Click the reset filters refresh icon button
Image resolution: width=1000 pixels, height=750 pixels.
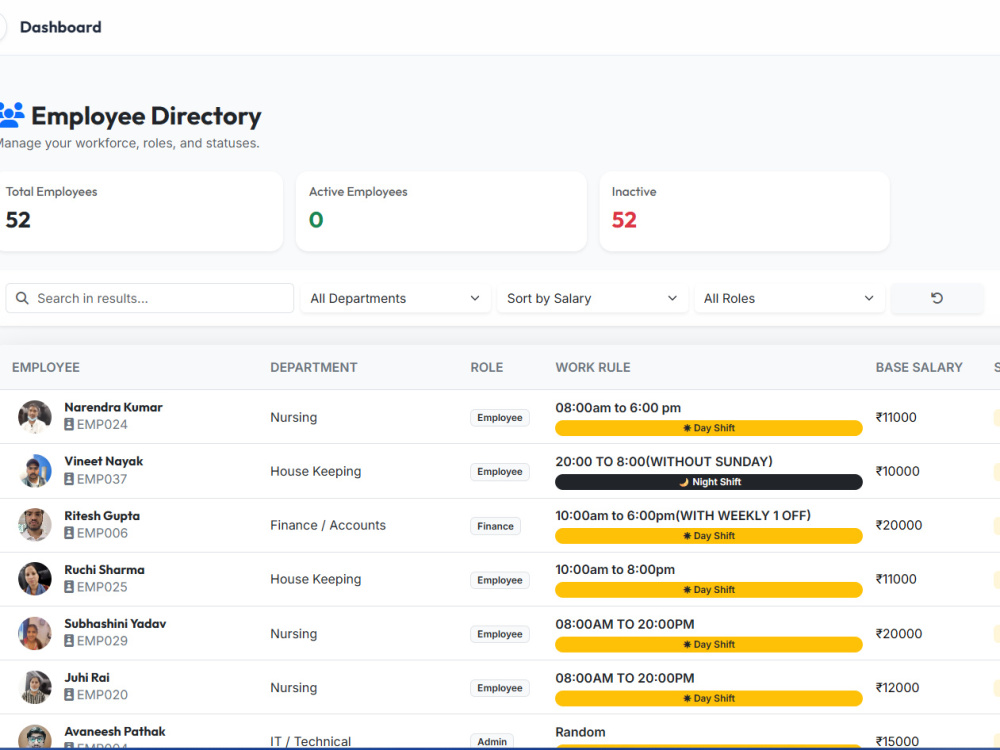tap(936, 298)
